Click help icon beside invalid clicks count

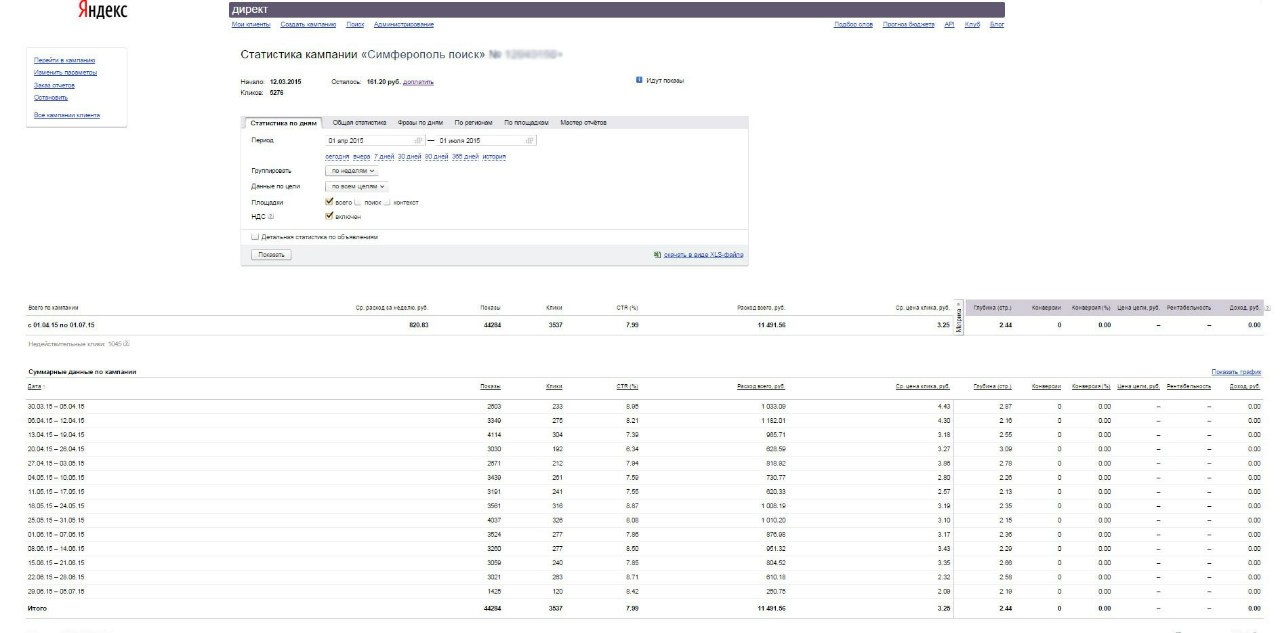[x=126, y=343]
